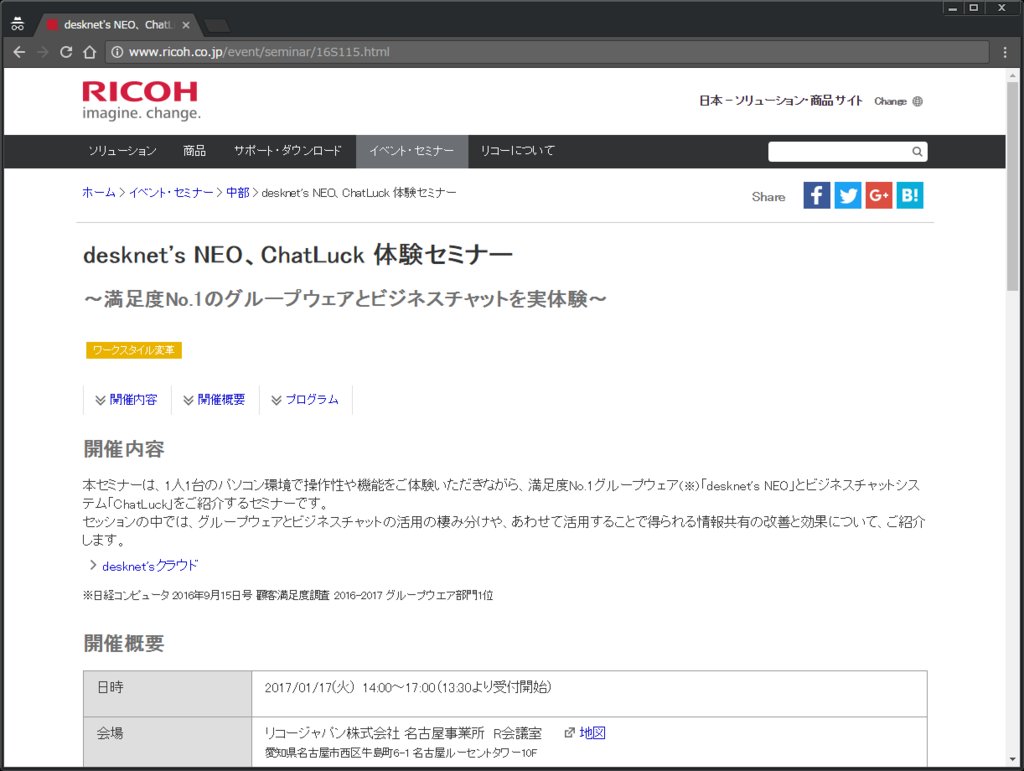View site info icon in address bar

[117, 52]
